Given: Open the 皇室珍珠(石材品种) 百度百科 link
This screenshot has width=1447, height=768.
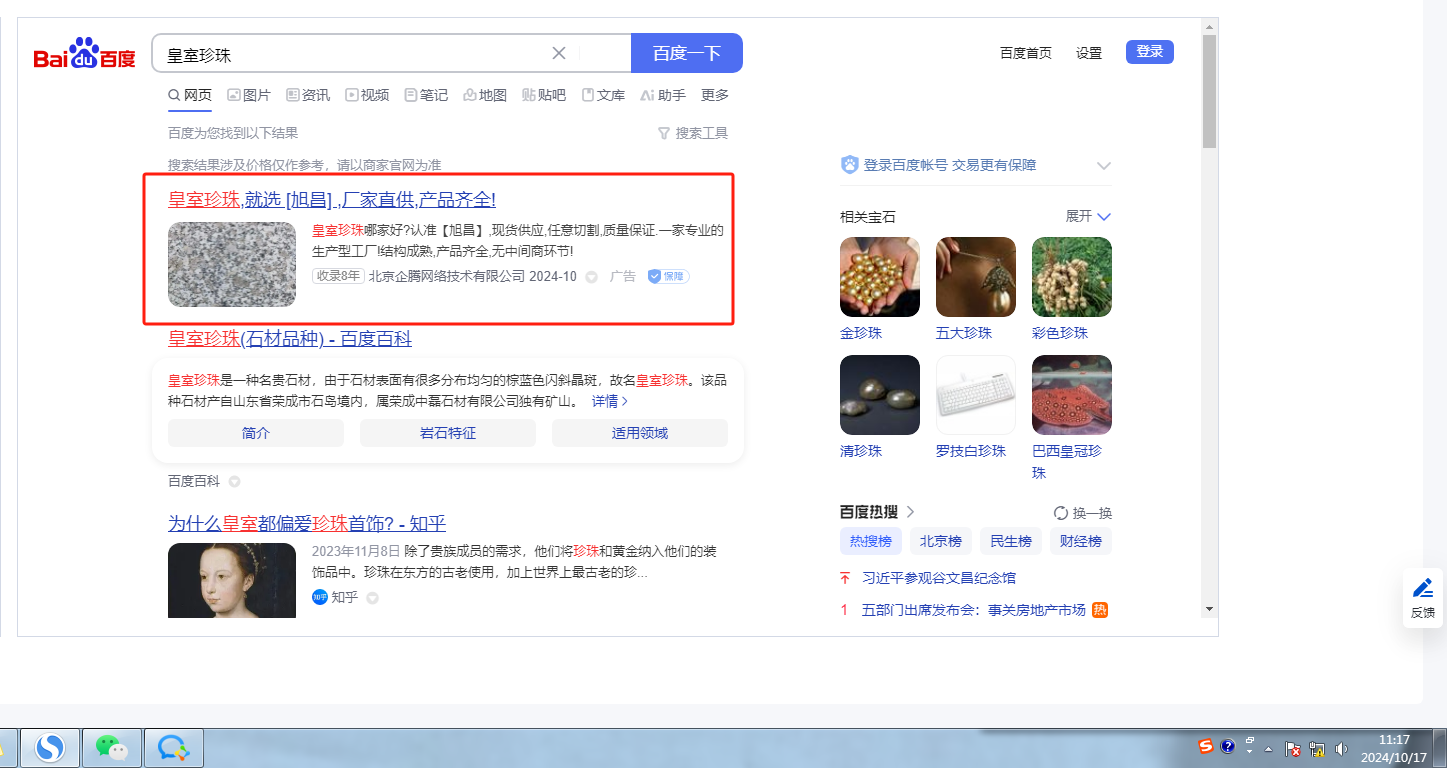Looking at the screenshot, I should click(290, 339).
